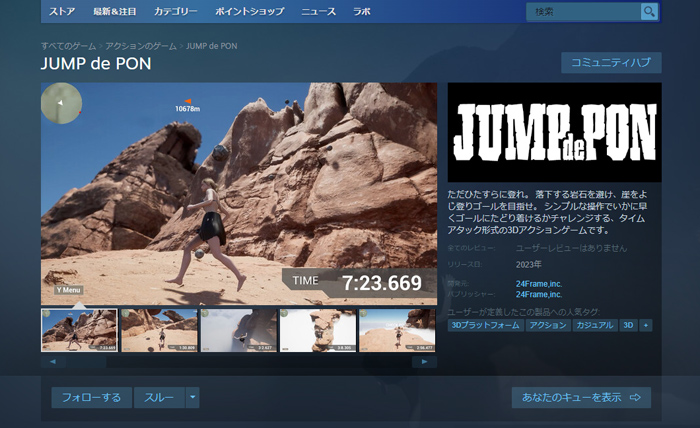
Task: Open developer link 24Frame,inc.
Action: click(539, 284)
